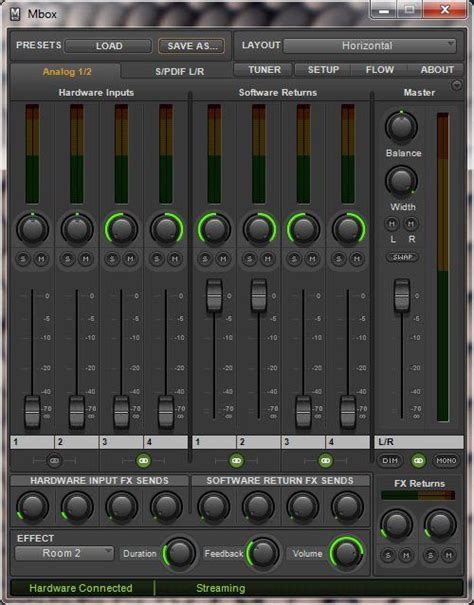Viewport: 474px width, 605px height.
Task: Mute the Master left channel
Action: [x=392, y=223]
